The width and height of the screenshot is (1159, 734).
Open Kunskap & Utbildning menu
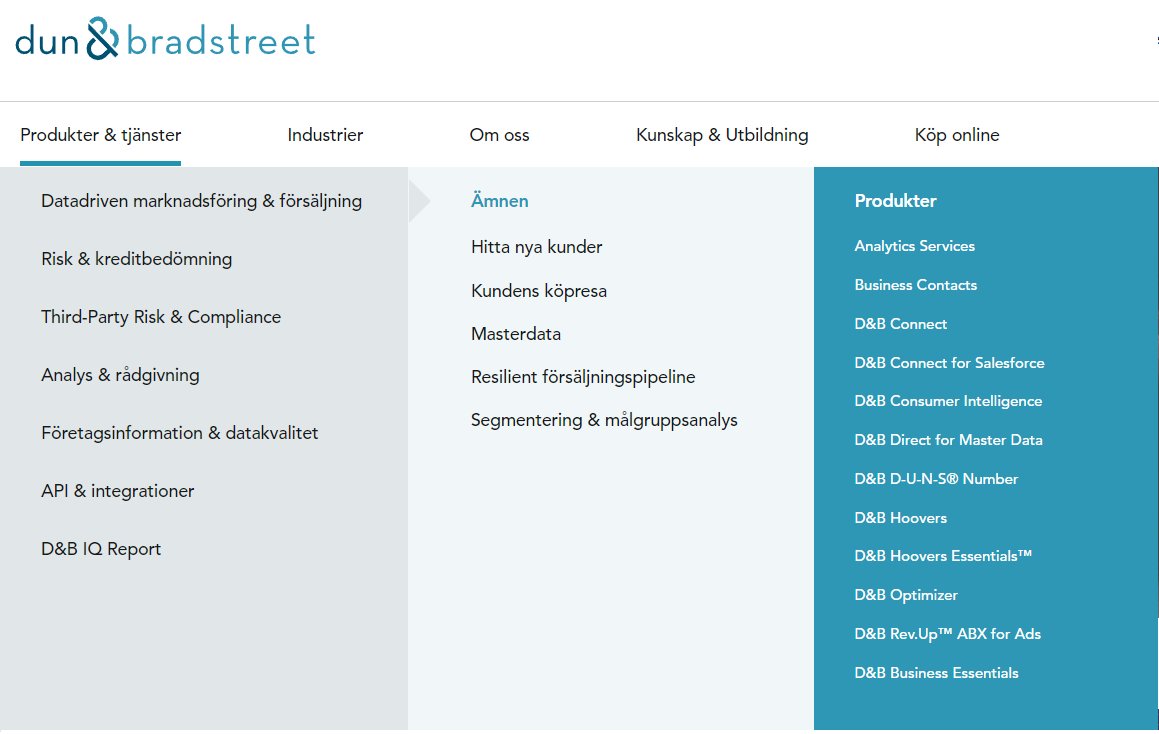(722, 135)
